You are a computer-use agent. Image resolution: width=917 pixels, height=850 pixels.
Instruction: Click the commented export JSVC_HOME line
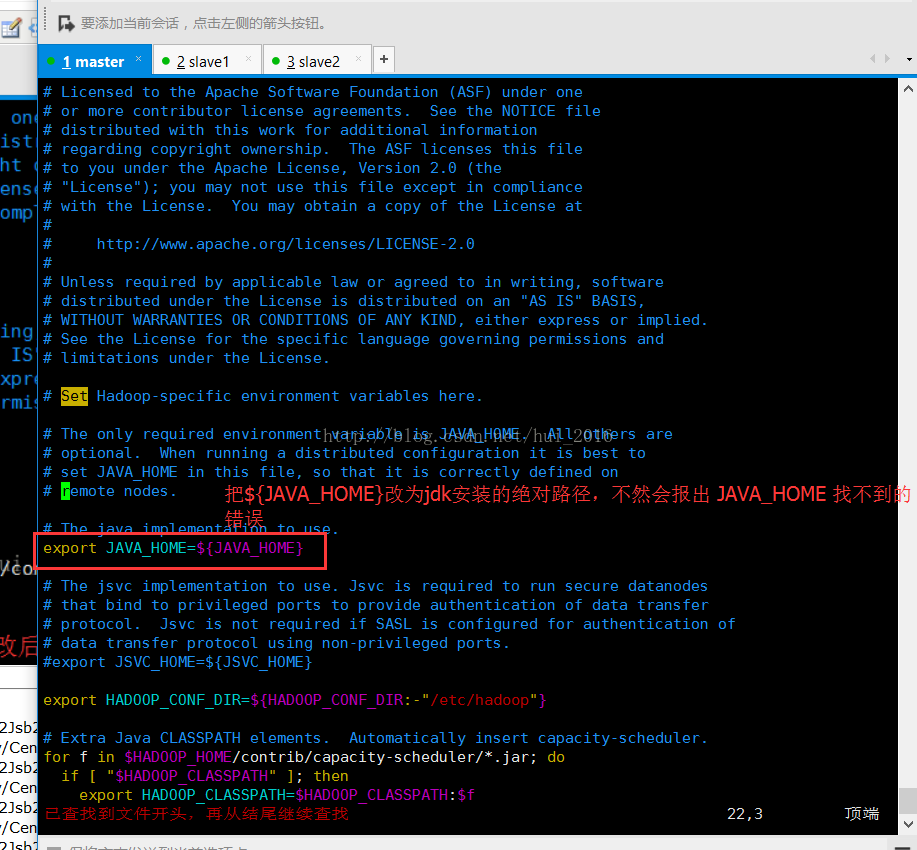(178, 662)
